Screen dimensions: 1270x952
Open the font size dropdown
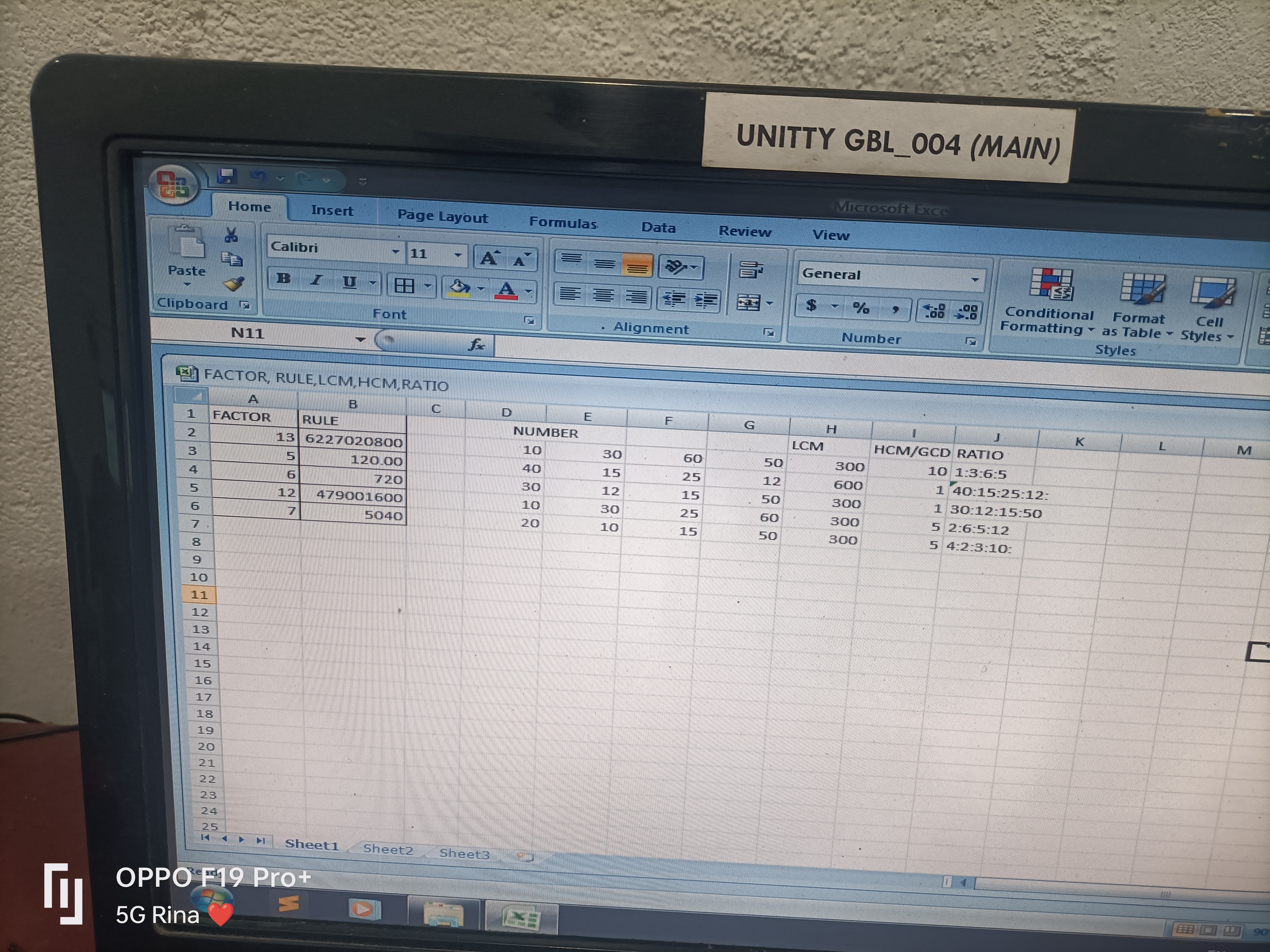(x=458, y=255)
